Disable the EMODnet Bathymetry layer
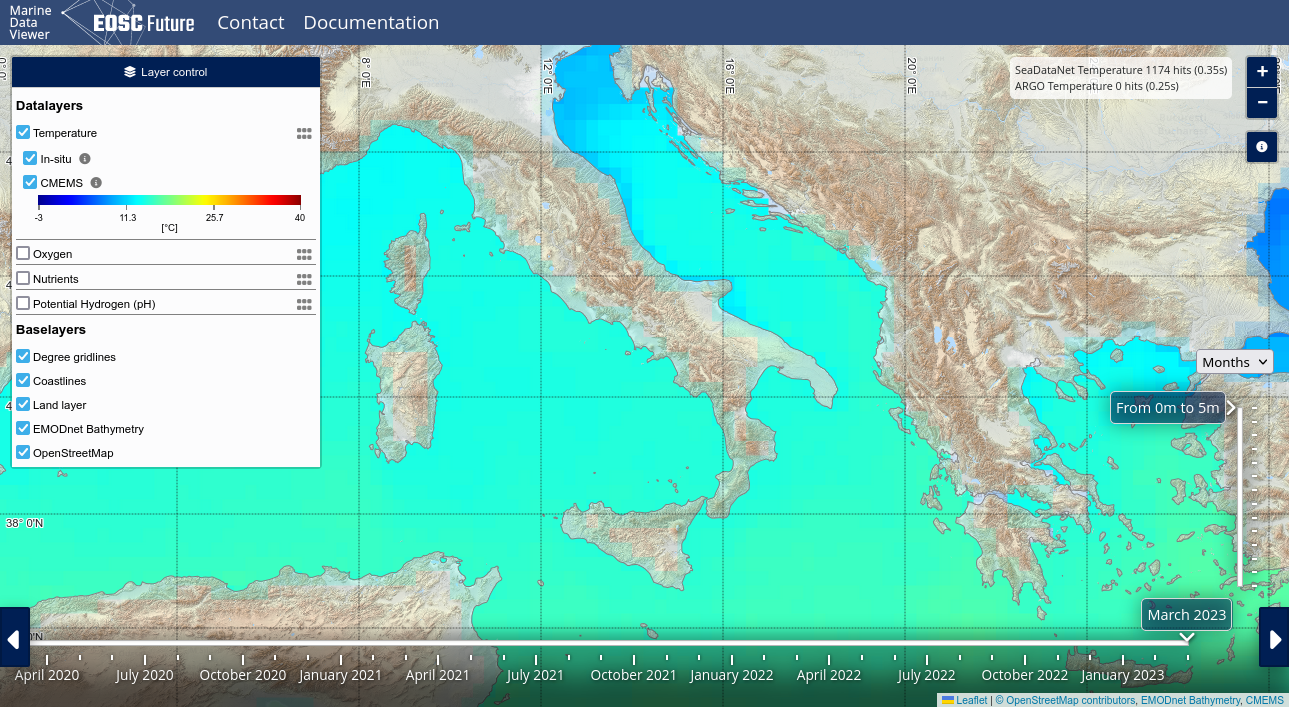 23,429
